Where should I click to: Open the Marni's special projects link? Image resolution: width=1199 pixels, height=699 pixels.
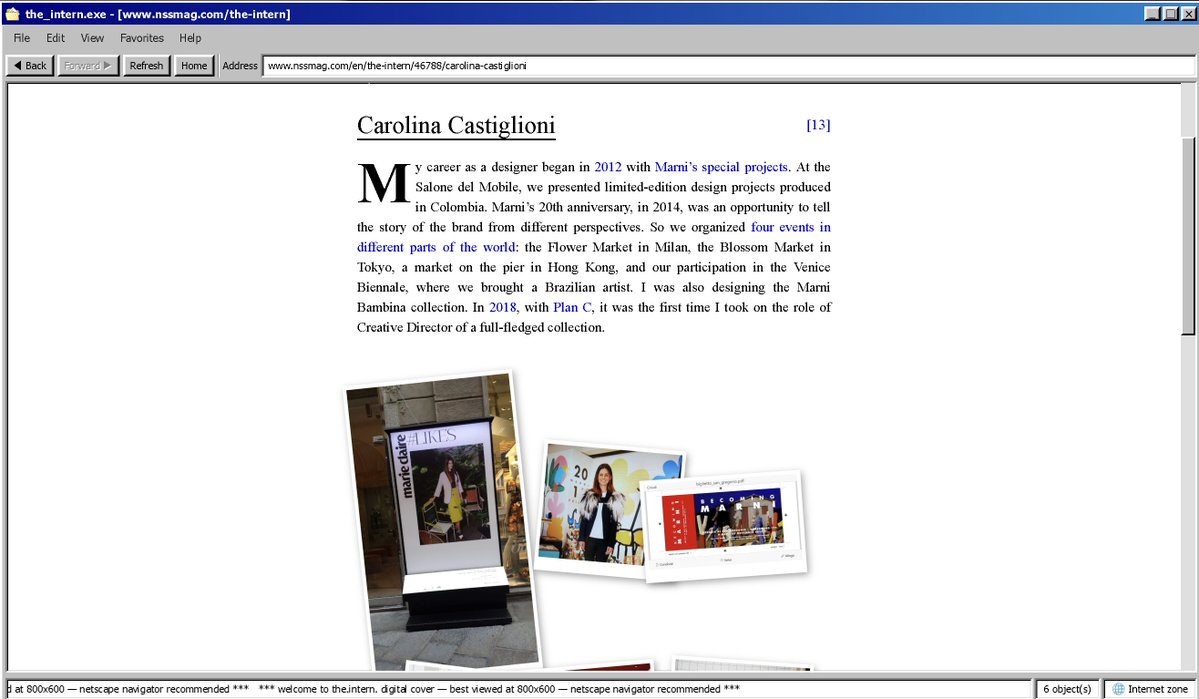[x=720, y=167]
